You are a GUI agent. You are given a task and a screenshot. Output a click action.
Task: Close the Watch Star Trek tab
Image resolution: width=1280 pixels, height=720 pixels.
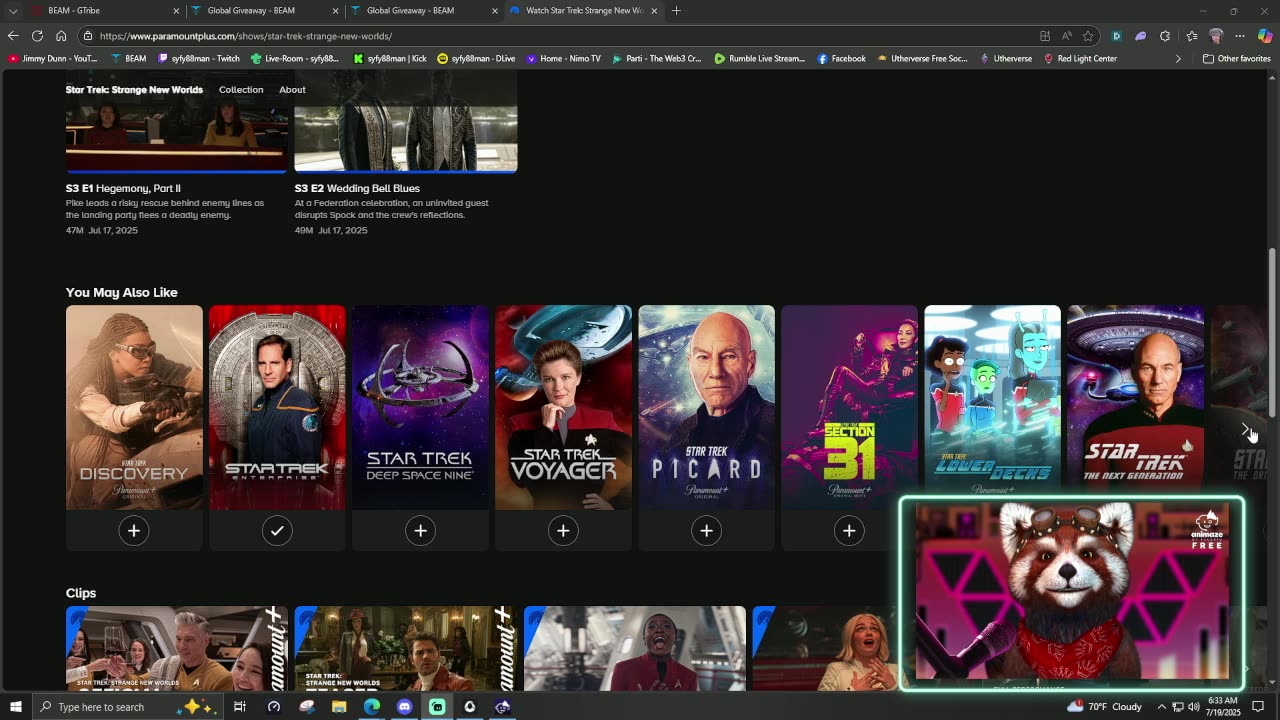tap(655, 11)
